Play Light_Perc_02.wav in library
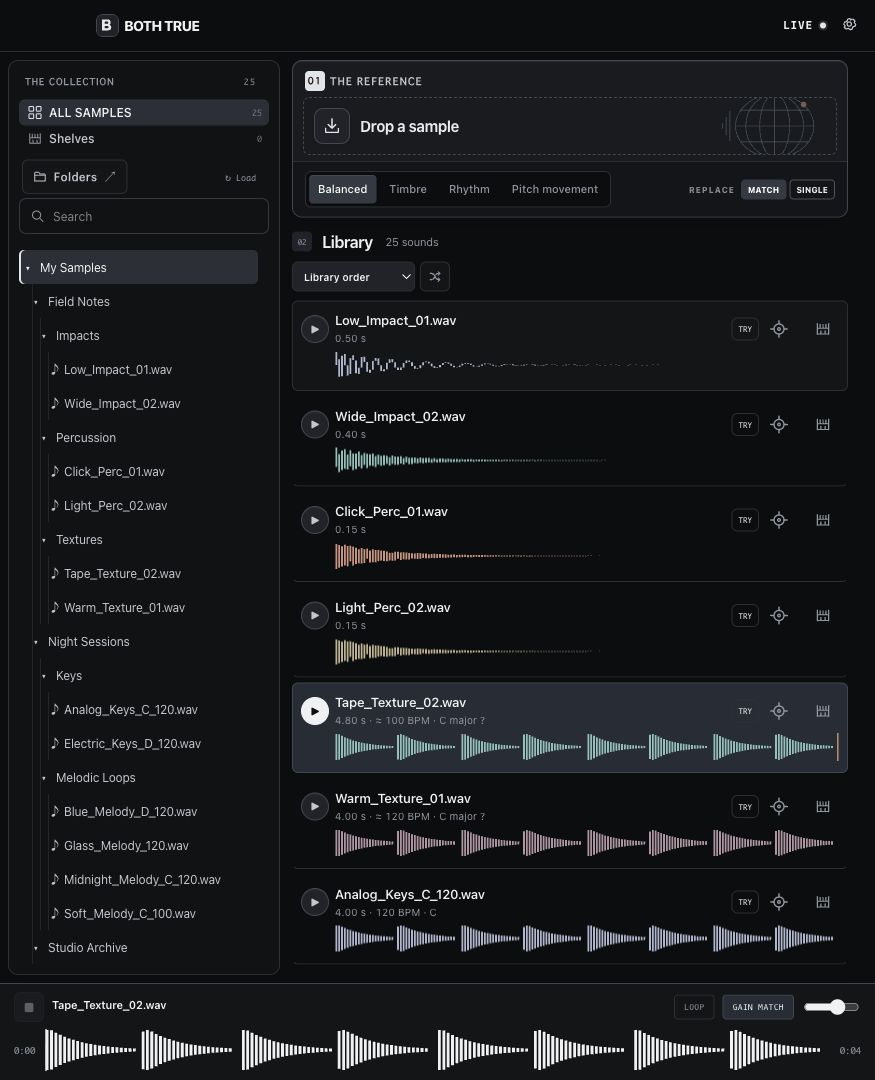Viewport: 875px width, 1080px height. 315,616
